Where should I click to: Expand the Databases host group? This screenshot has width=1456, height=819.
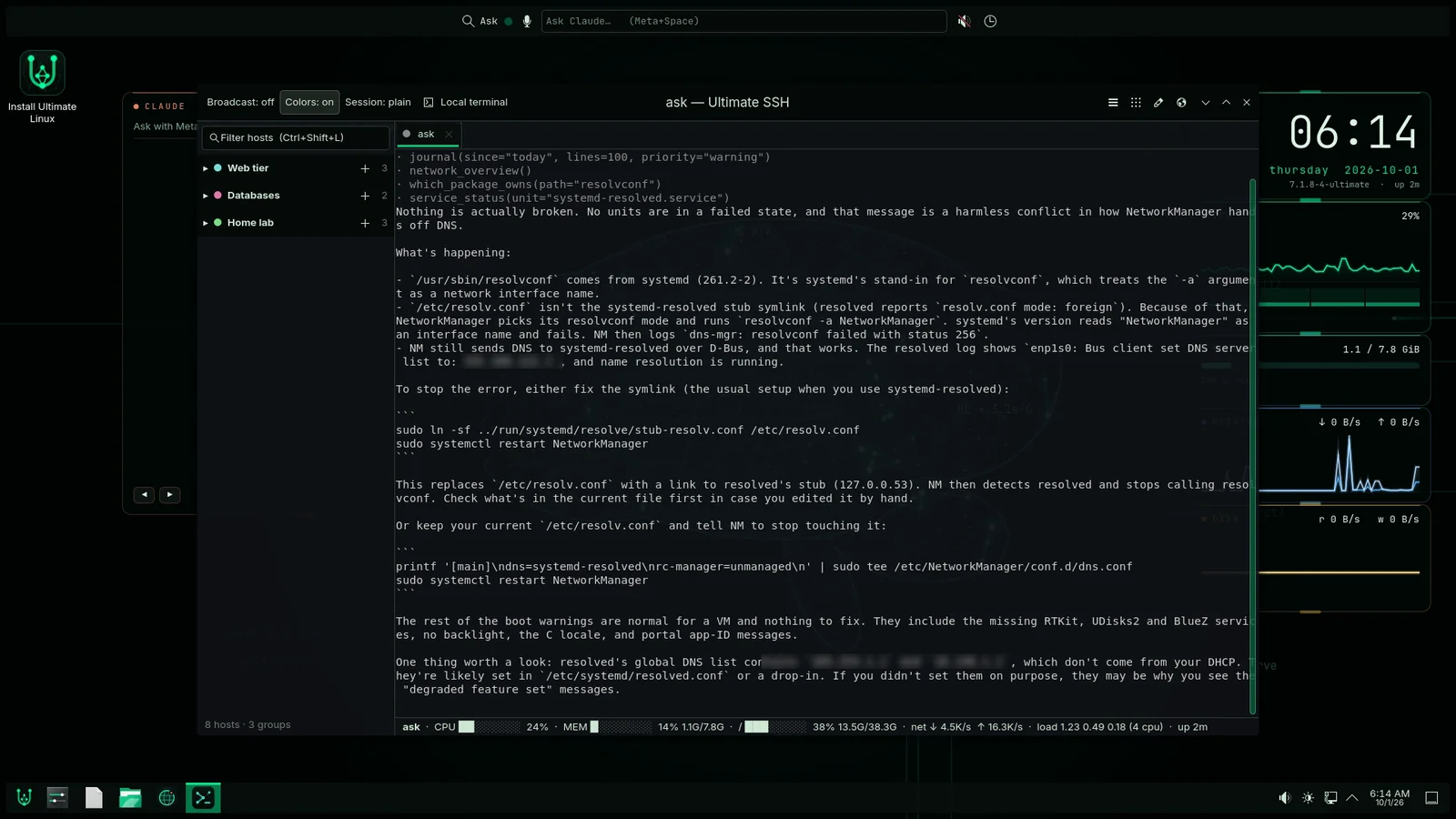[206, 196]
